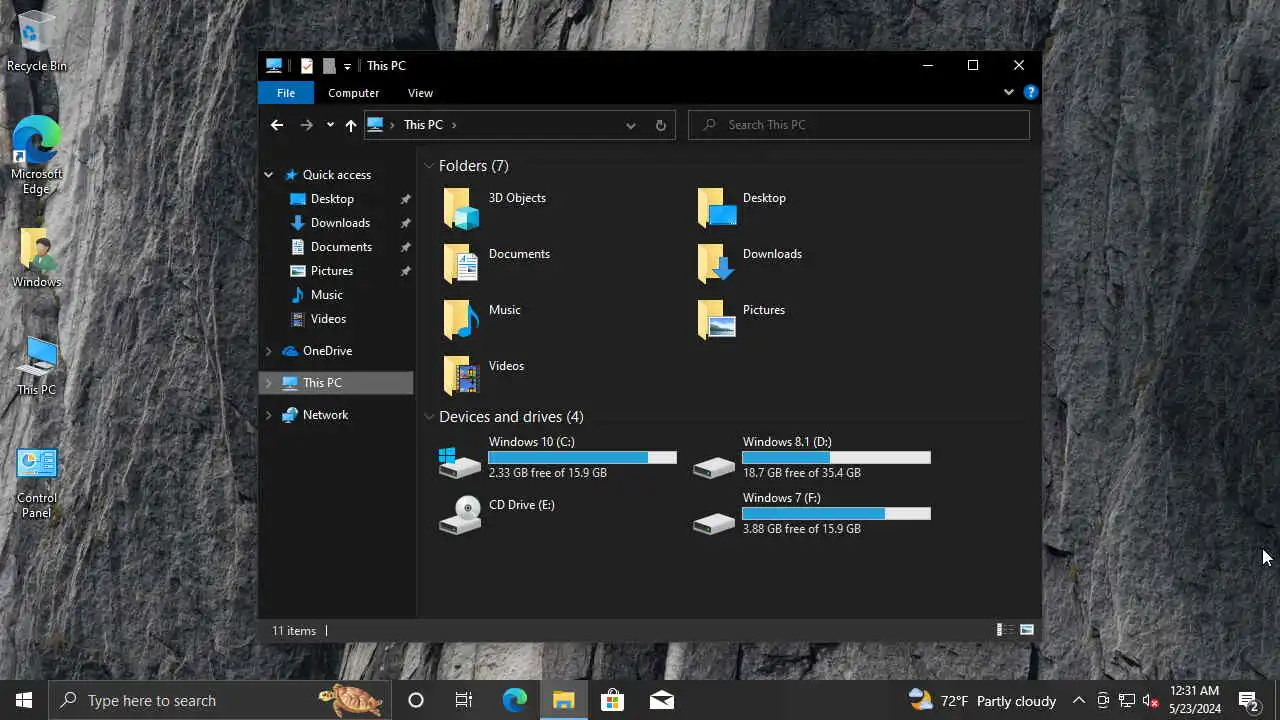The width and height of the screenshot is (1280, 720).
Task: Select the CD Drive (E:) icon
Action: 461,515
